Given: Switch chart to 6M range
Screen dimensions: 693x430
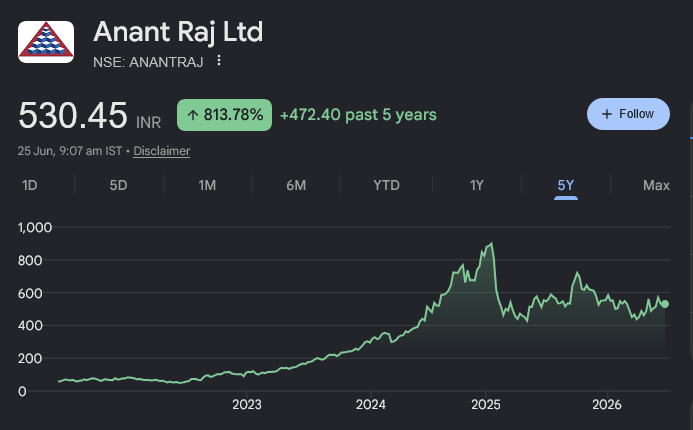Looking at the screenshot, I should point(296,185).
